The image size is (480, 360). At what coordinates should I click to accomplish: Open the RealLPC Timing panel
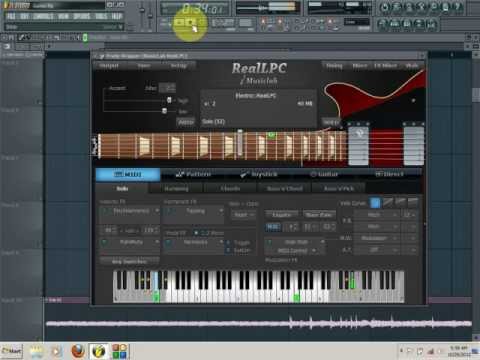pyautogui.click(x=334, y=66)
